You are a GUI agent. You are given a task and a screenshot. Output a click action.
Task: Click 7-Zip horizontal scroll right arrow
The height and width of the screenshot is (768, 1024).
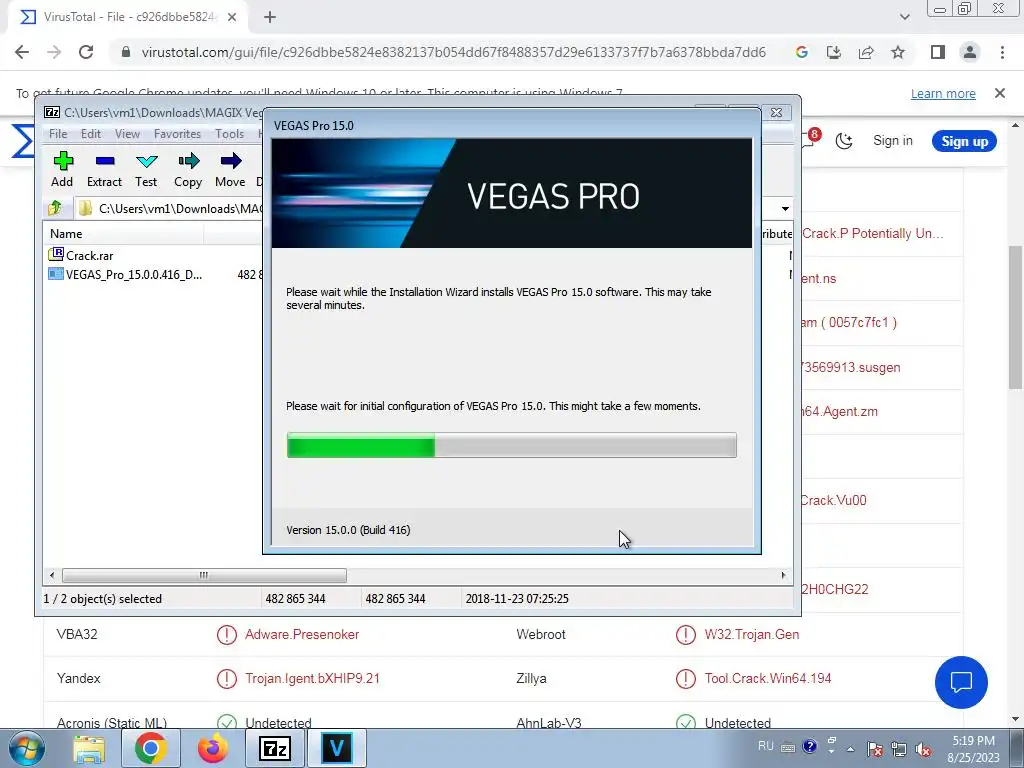[783, 575]
